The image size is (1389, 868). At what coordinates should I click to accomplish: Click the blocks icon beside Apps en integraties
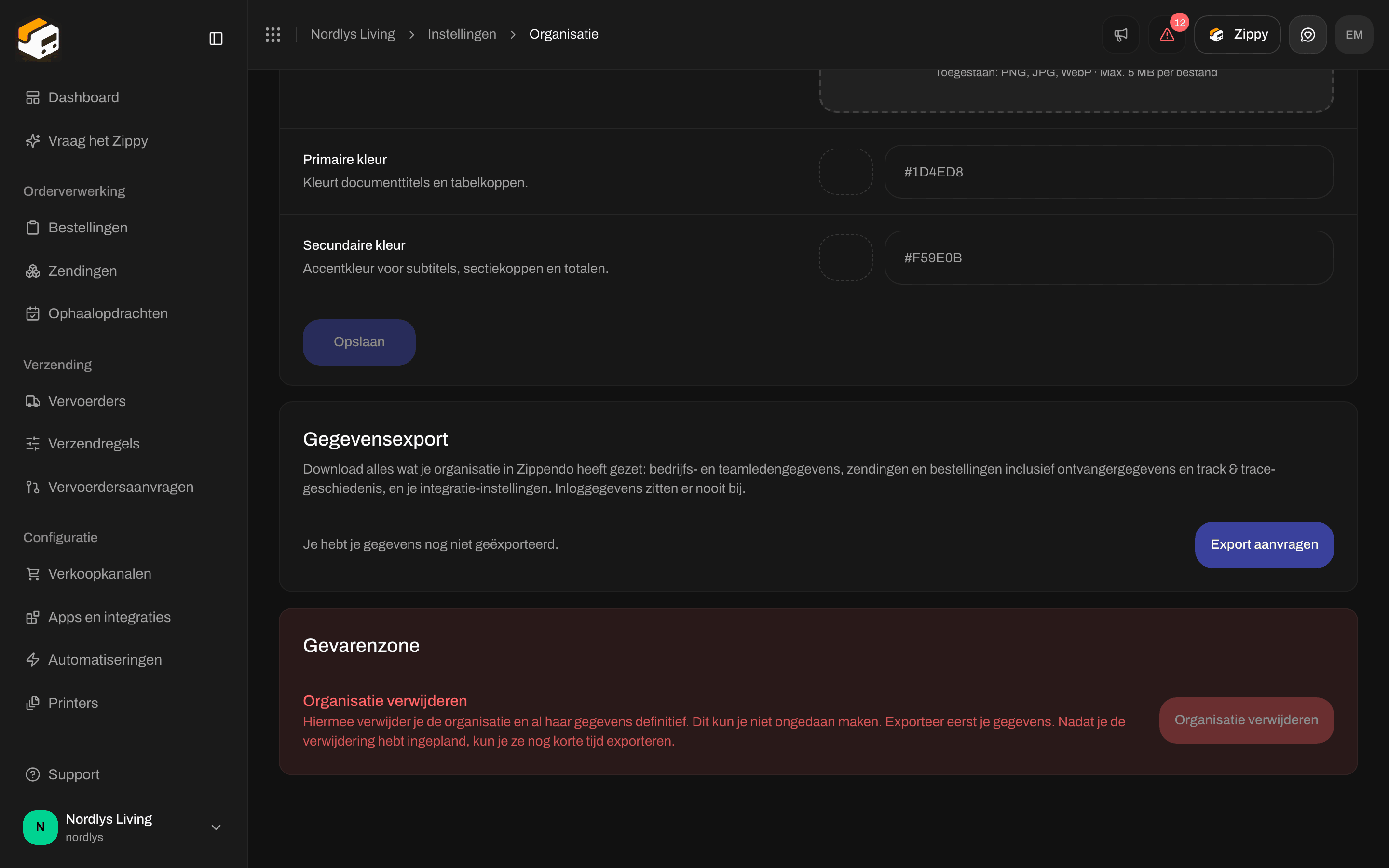tap(33, 617)
